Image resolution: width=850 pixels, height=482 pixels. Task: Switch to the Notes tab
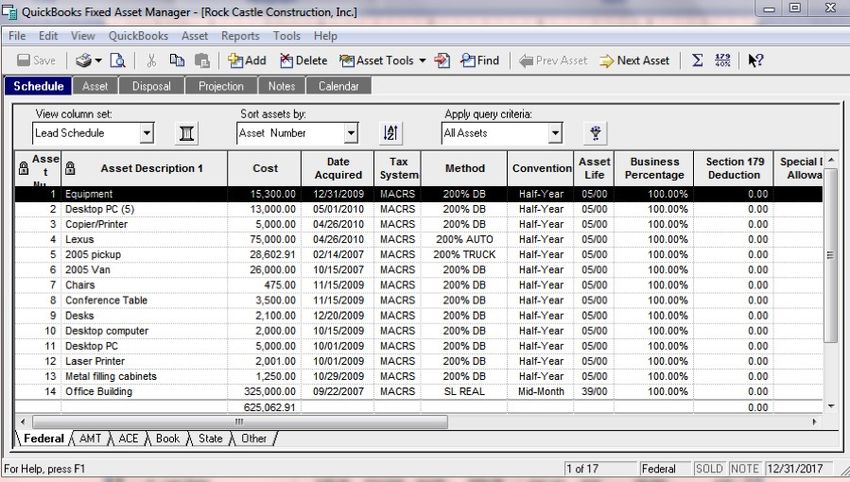[281, 86]
